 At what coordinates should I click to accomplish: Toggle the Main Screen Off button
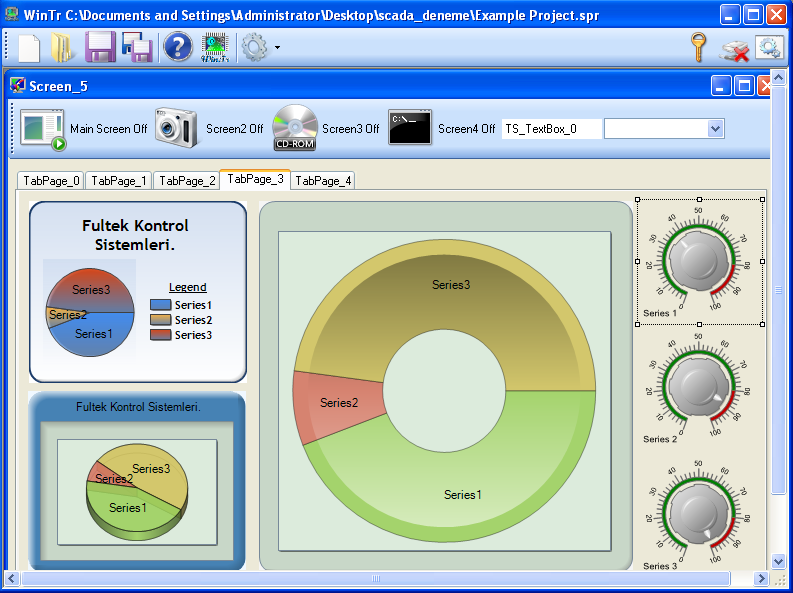(x=42, y=129)
